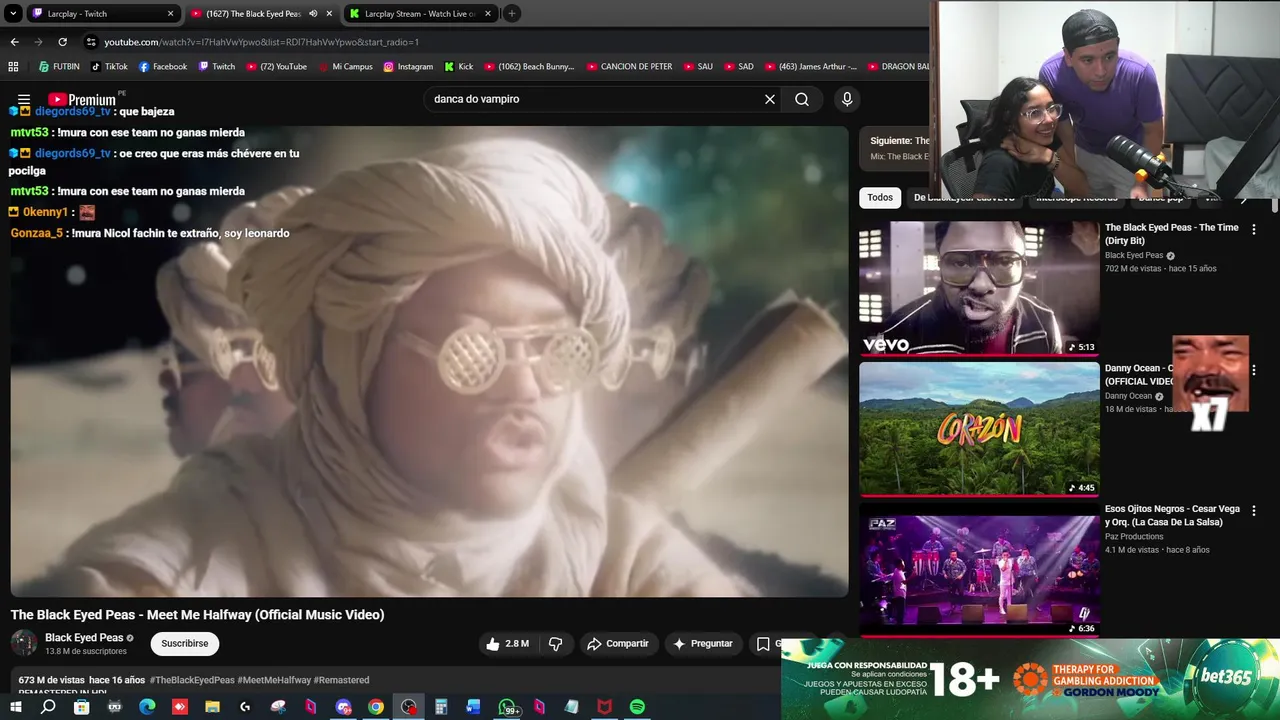
Task: Open the YouTube hamburger guide menu
Action: pyautogui.click(x=24, y=99)
